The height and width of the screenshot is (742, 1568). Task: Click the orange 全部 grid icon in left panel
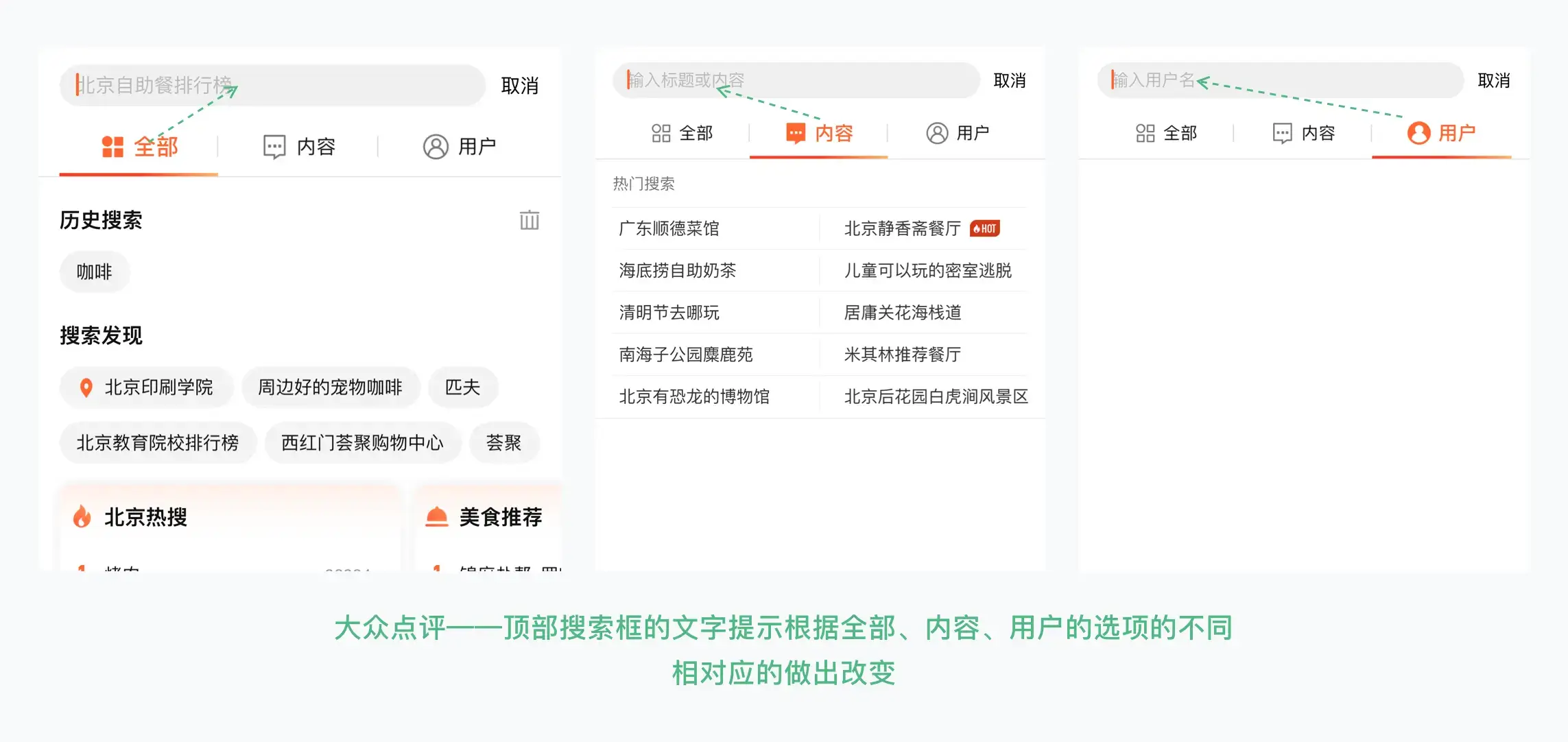pos(112,147)
